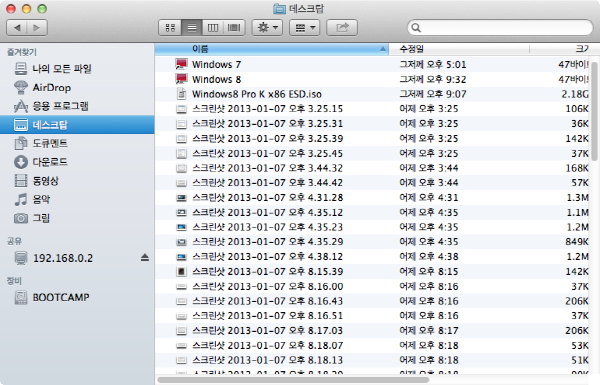Click the 168K size value

(577, 168)
